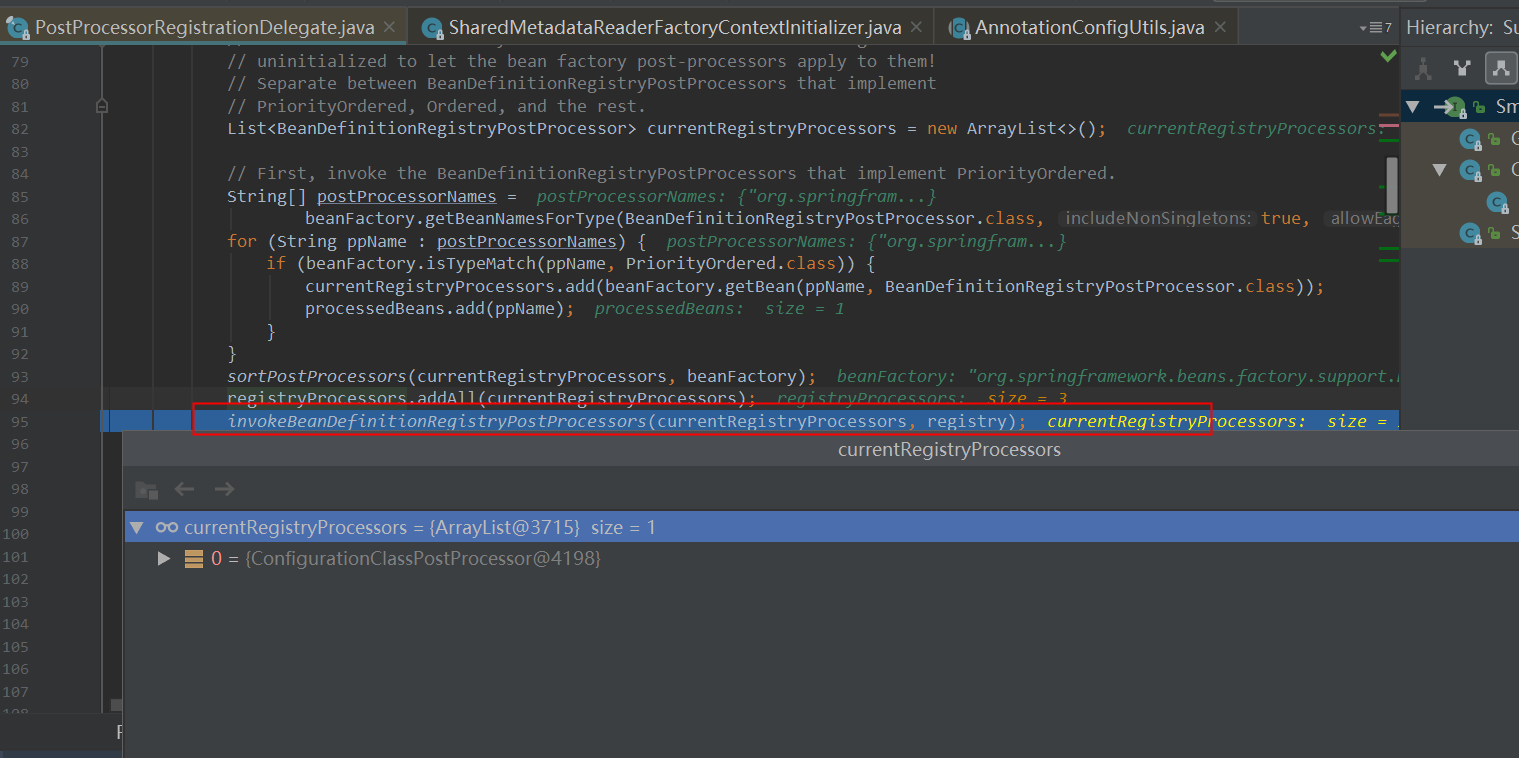Click 'isTypeMatch' on line 88
The height and width of the screenshot is (758, 1519).
tap(470, 264)
